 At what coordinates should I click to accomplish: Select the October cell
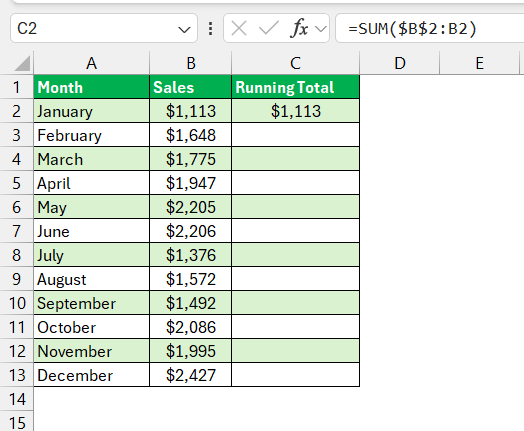tap(91, 327)
